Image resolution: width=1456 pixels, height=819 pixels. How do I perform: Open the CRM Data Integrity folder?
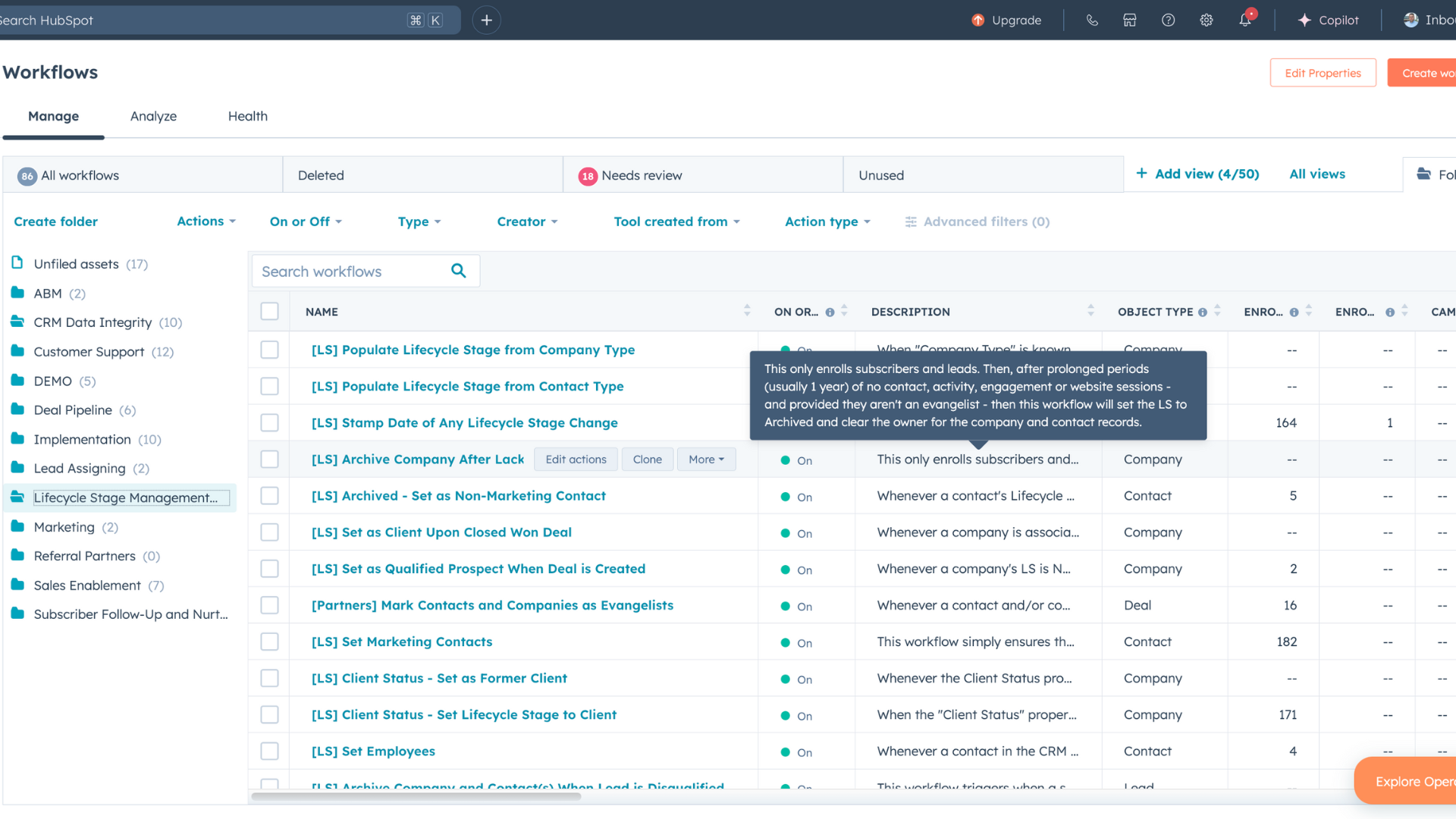click(93, 322)
